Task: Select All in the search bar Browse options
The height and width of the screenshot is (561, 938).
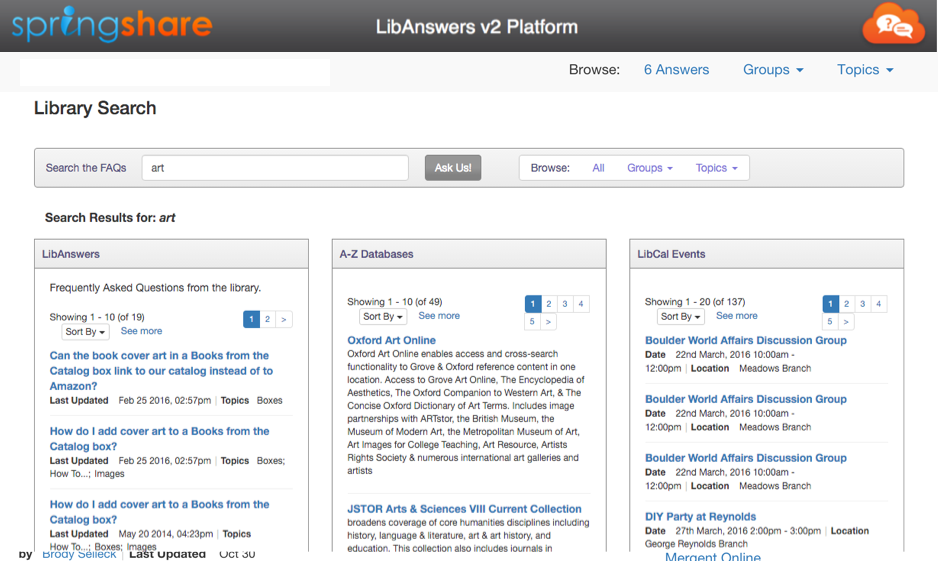Action: pos(598,168)
